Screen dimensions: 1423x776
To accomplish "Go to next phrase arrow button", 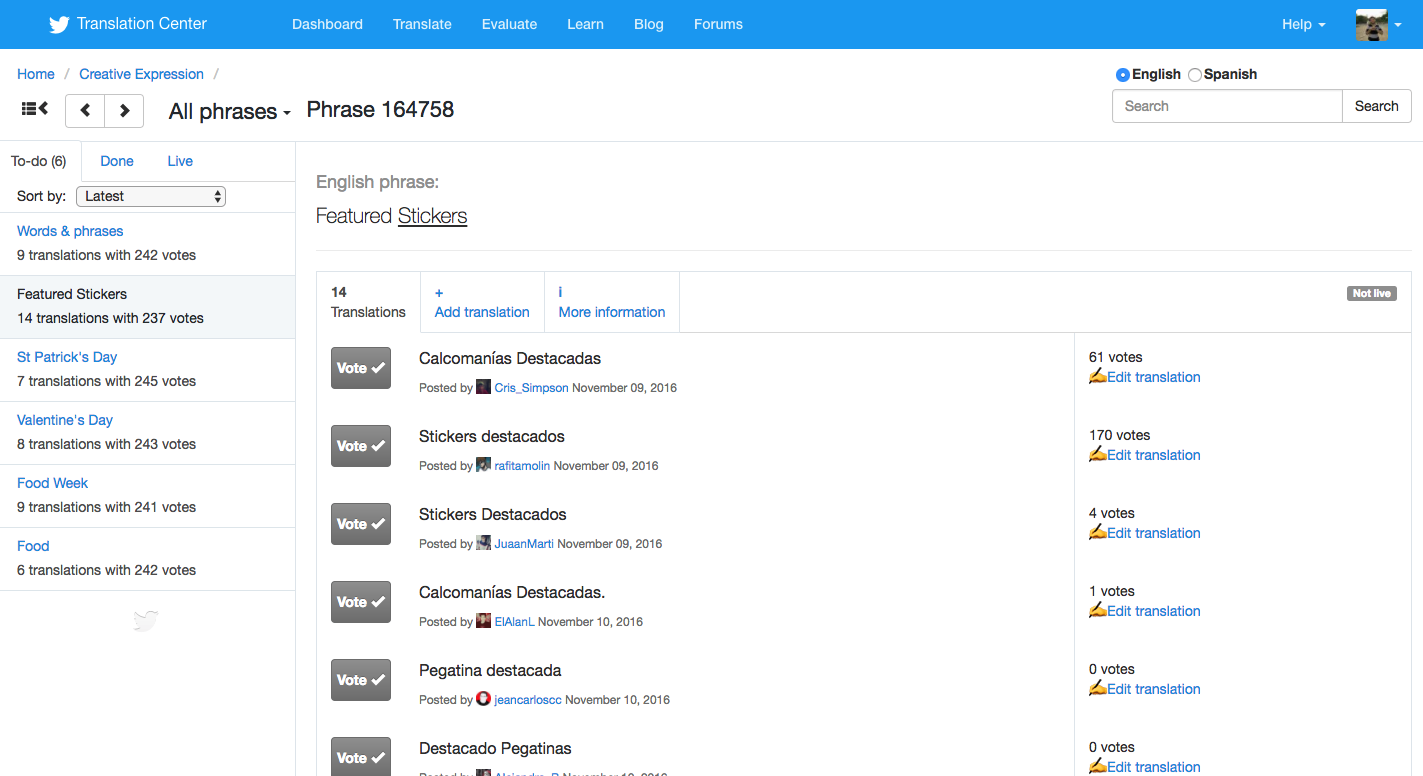I will coord(124,110).
